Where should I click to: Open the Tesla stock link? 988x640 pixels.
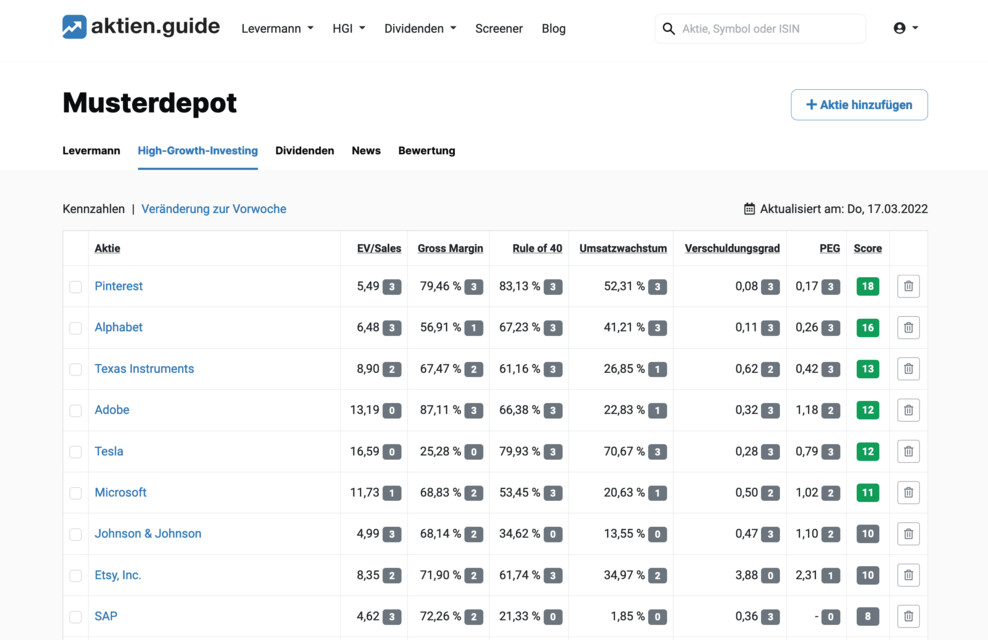pyautogui.click(x=109, y=451)
